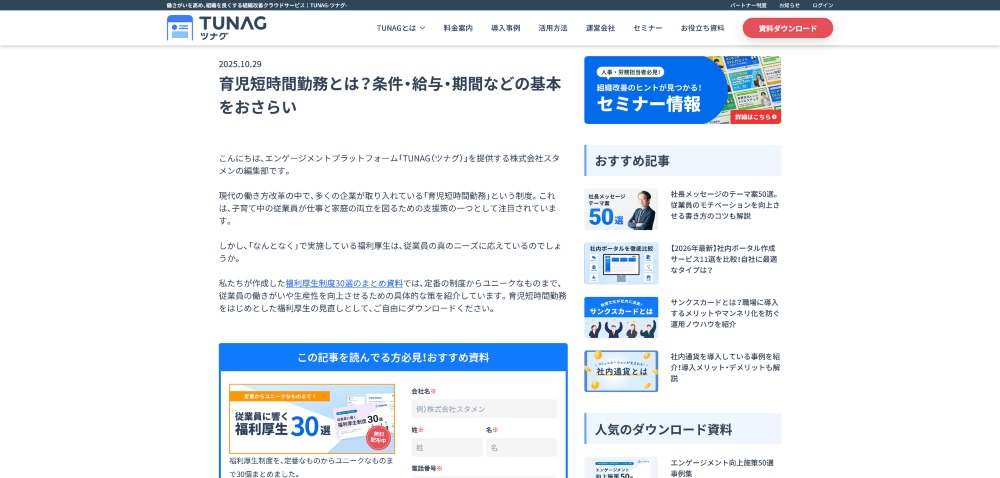Click the ログイン link
The height and width of the screenshot is (478, 1000).
[823, 5]
